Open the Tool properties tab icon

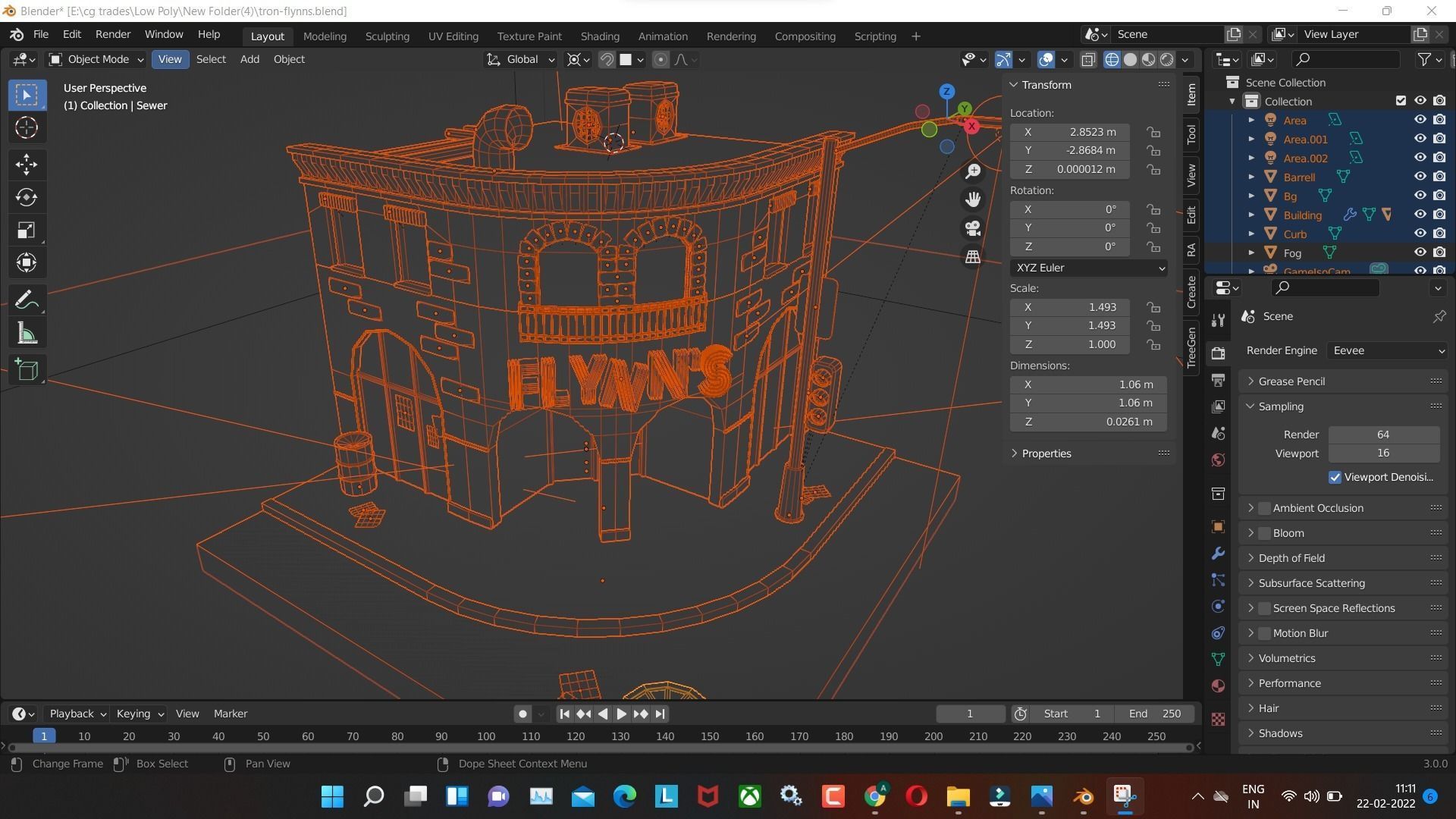1218,320
